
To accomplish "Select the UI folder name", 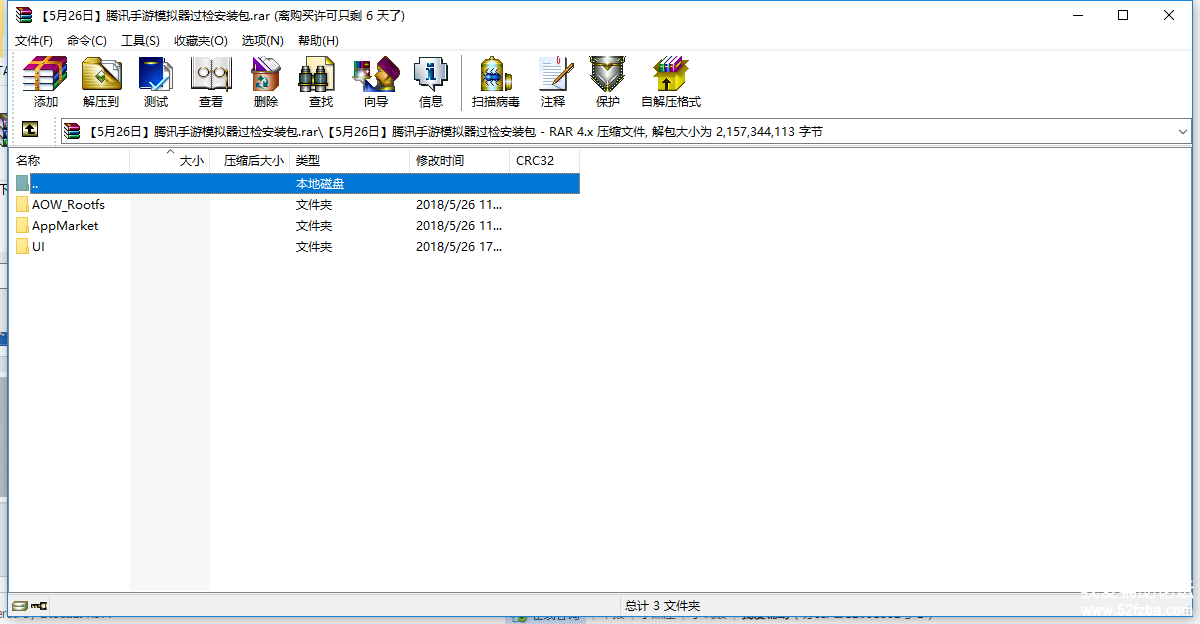I will (x=38, y=247).
